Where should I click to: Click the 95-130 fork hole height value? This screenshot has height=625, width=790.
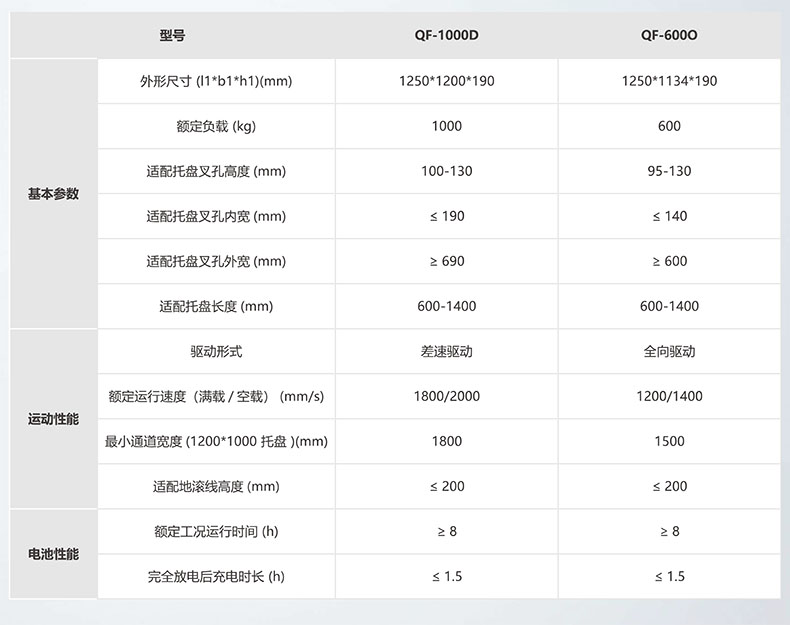click(x=669, y=171)
